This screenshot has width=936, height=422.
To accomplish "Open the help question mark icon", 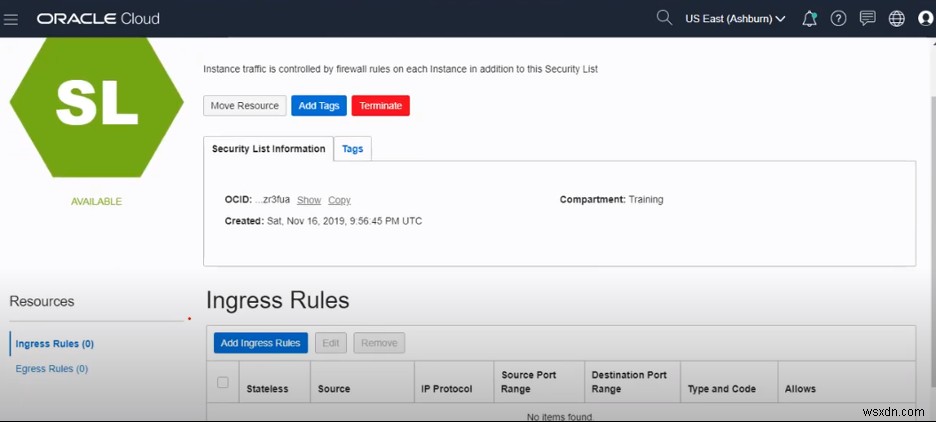I will coord(838,19).
